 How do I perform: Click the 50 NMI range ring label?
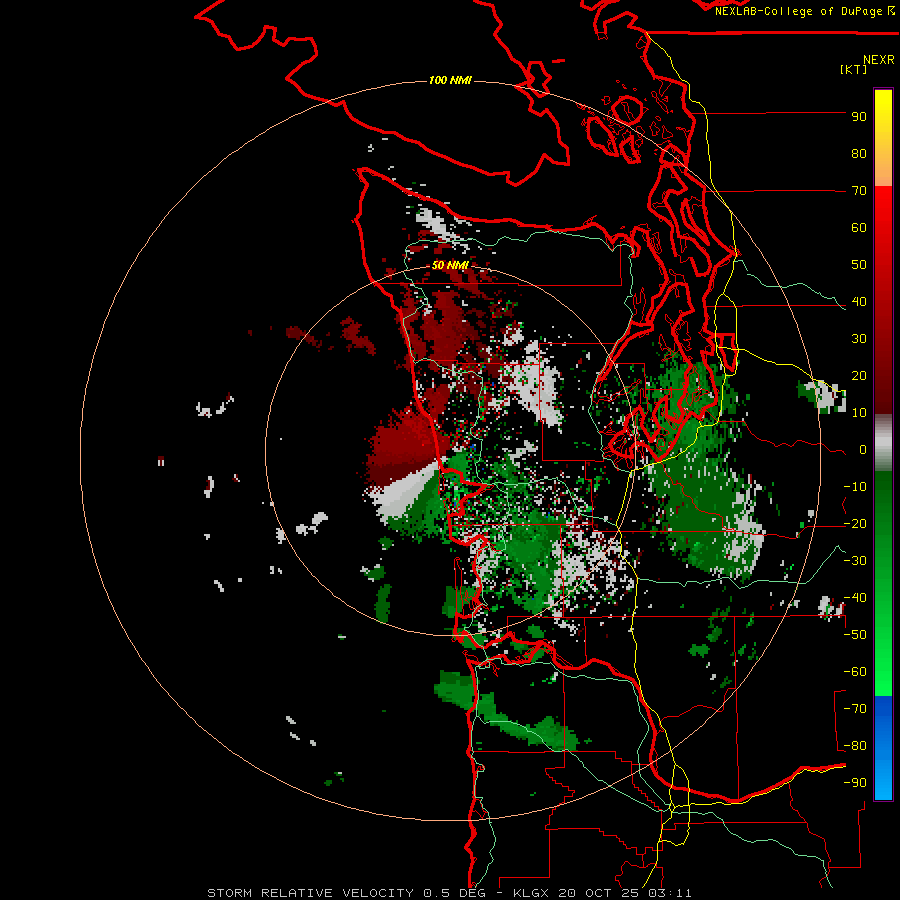pyautogui.click(x=450, y=265)
